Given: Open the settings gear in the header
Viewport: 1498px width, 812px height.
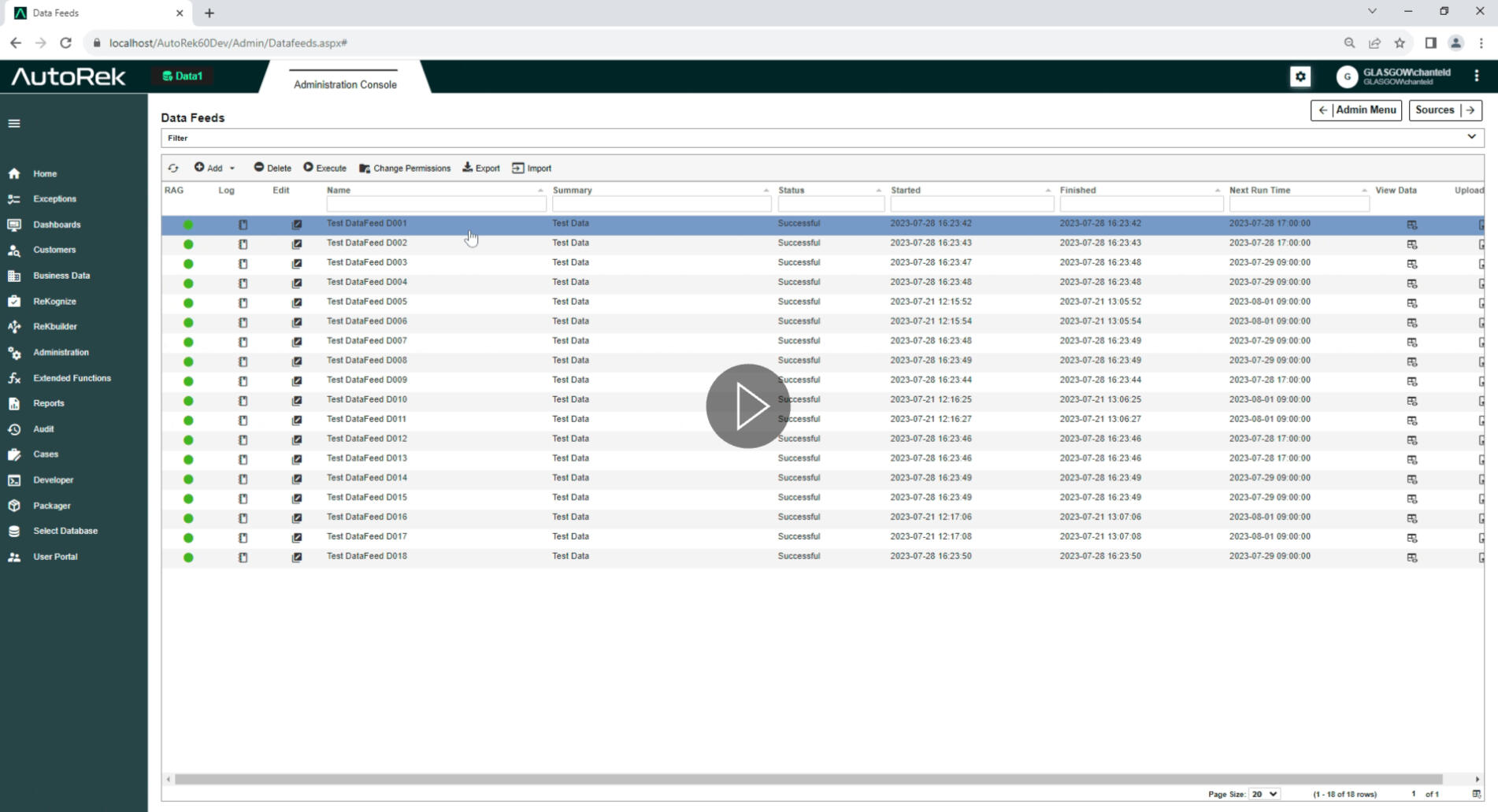Looking at the screenshot, I should click(x=1300, y=76).
